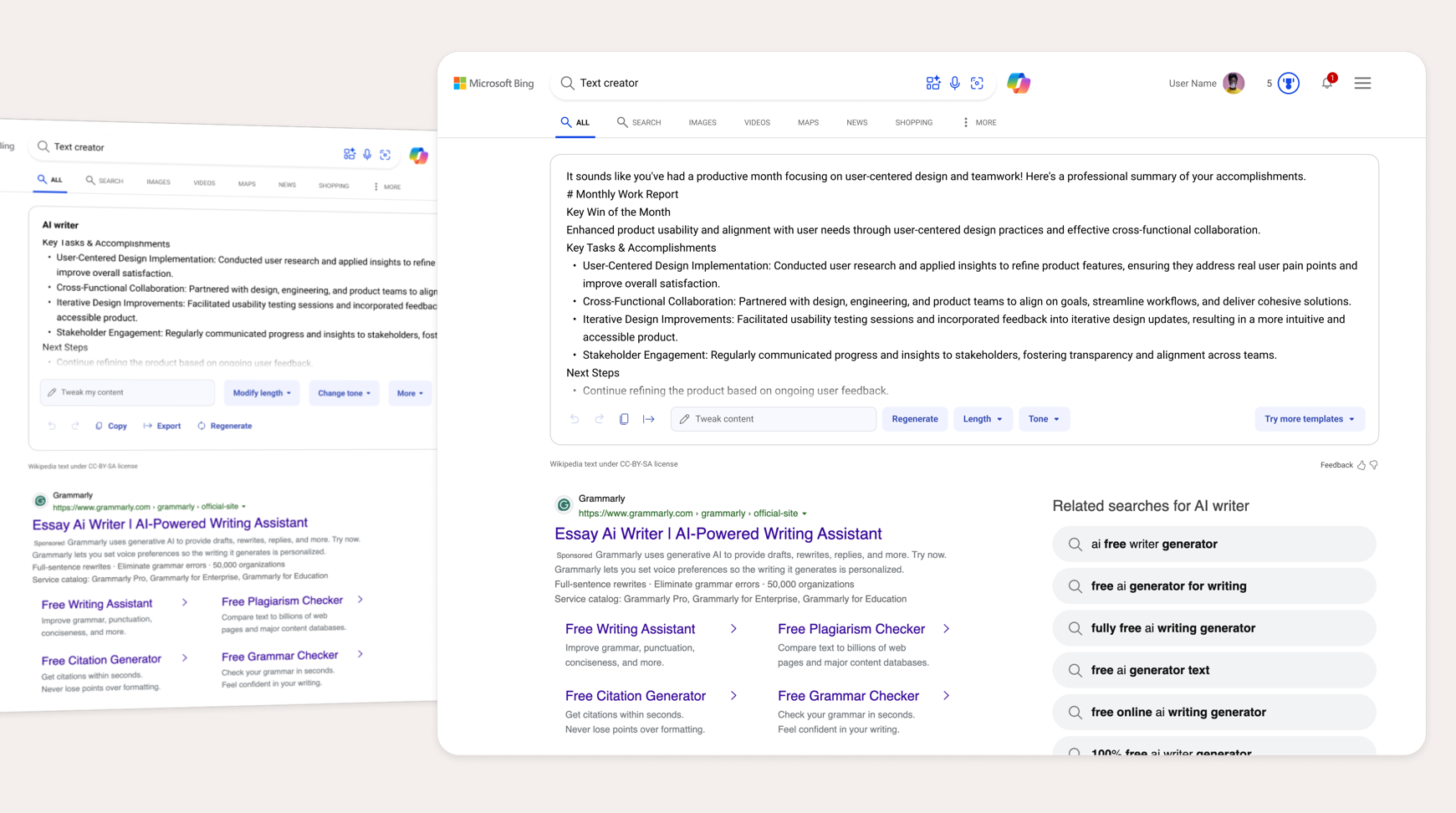Open the MORE tab menu in main window
This screenshot has width=1456, height=813.
(979, 122)
